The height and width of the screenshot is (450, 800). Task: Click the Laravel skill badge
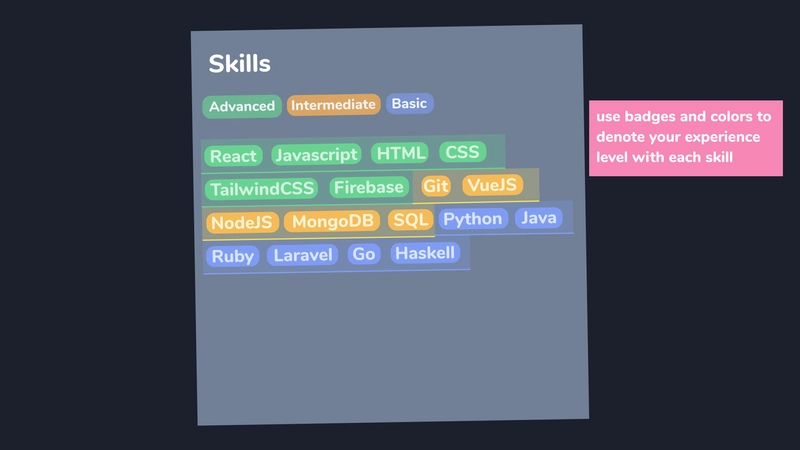(303, 255)
